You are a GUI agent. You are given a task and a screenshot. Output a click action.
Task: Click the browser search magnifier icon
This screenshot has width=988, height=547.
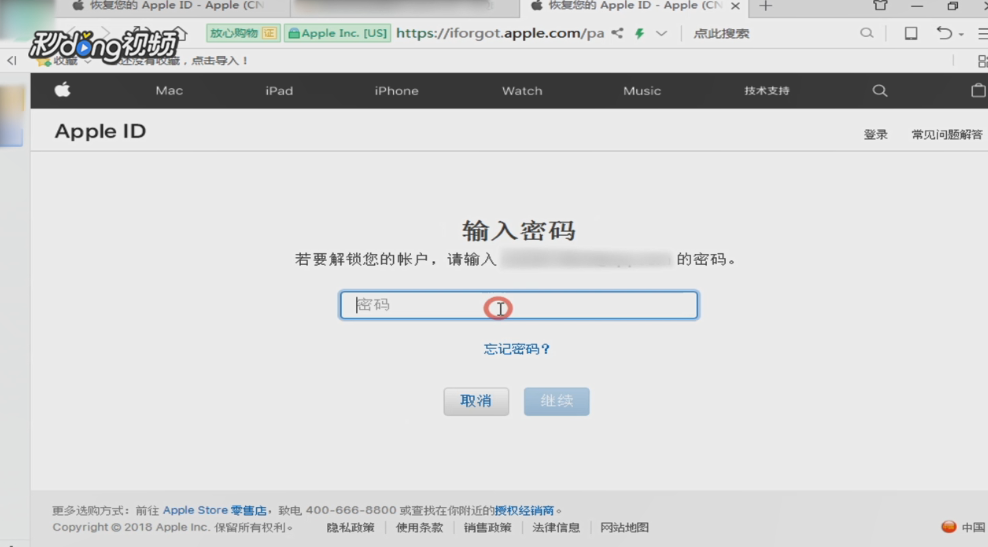867,33
